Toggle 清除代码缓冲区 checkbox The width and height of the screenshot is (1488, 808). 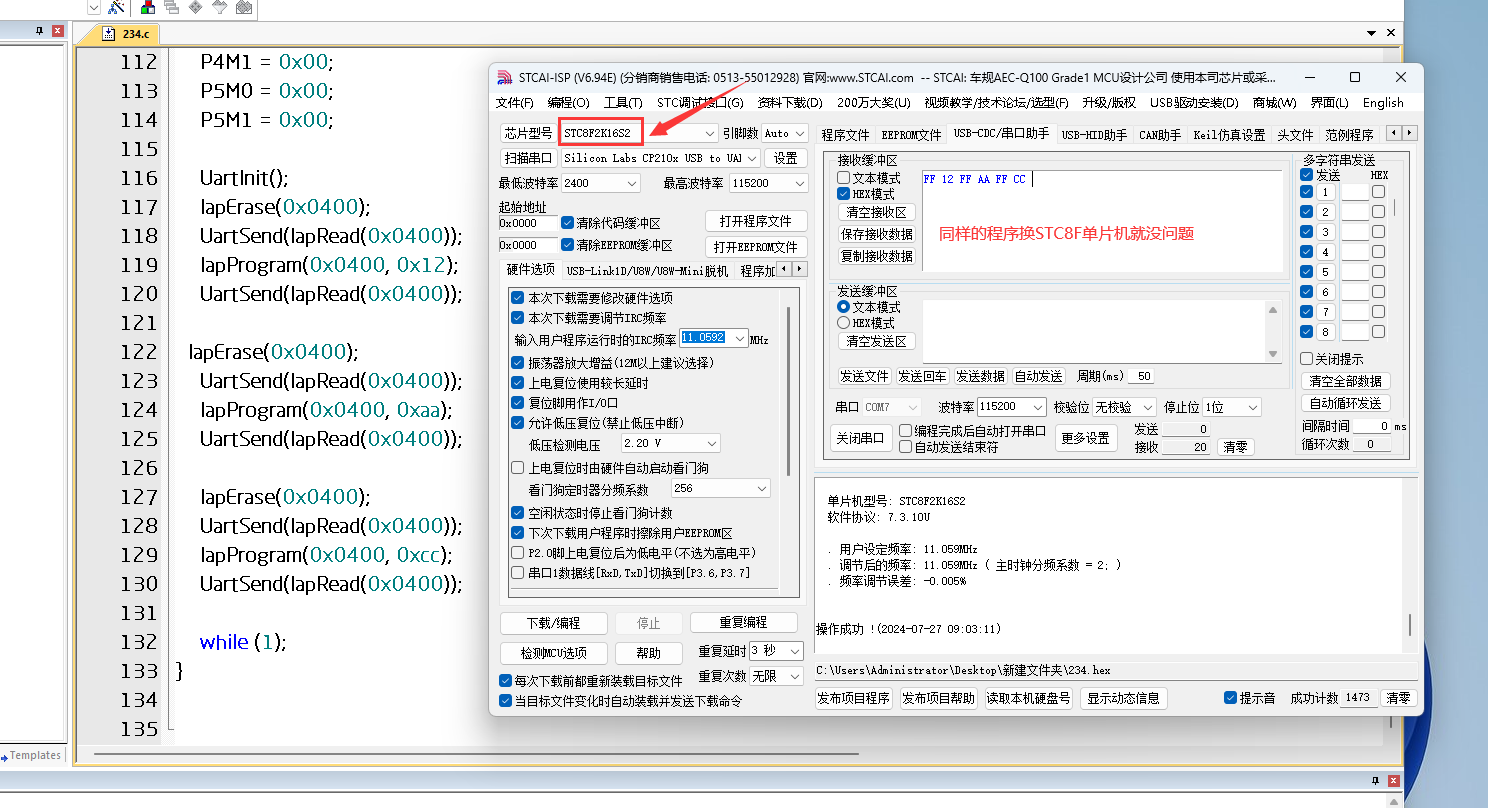(568, 223)
